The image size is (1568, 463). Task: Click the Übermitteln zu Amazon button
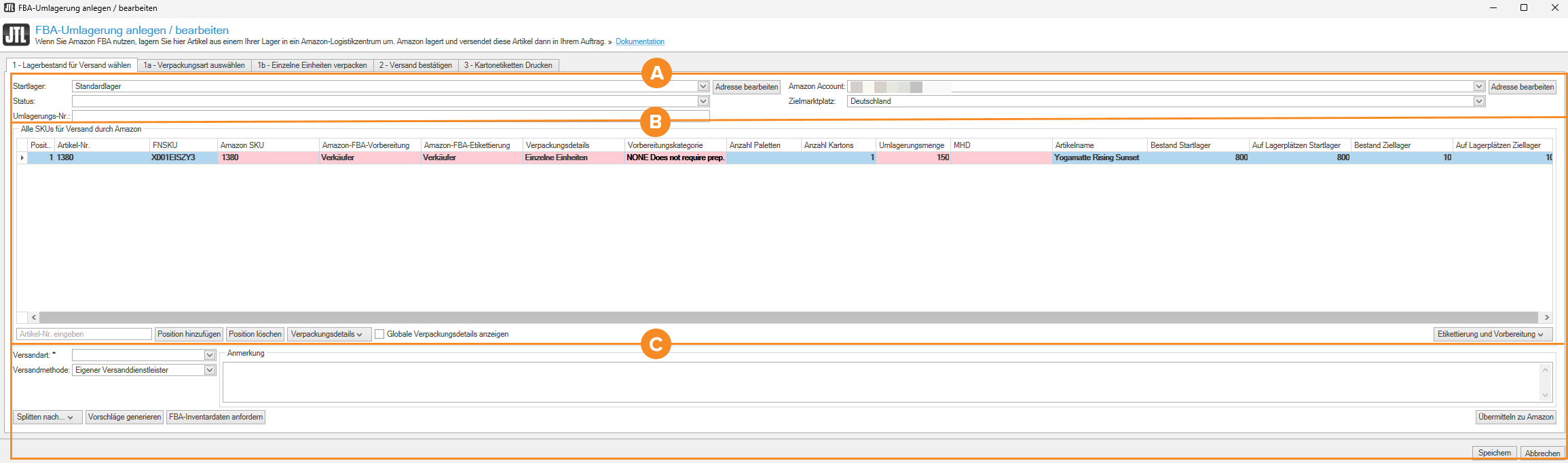pos(1515,417)
